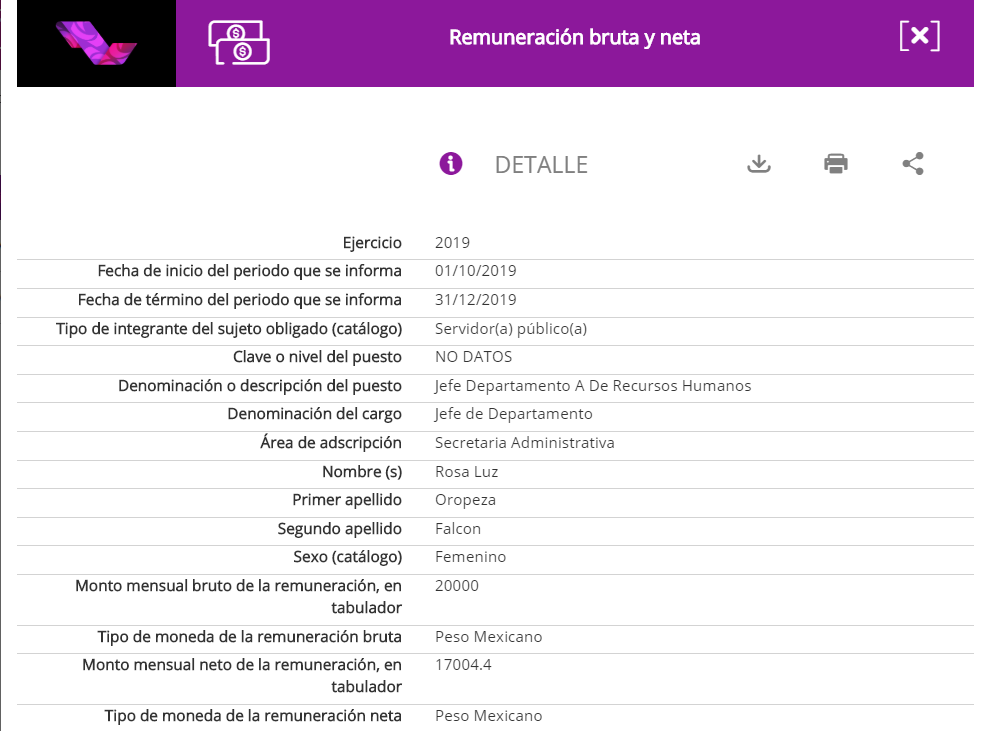The height and width of the screenshot is (731, 988).
Task: Click the 'Primer apellido' label
Action: click(x=347, y=500)
